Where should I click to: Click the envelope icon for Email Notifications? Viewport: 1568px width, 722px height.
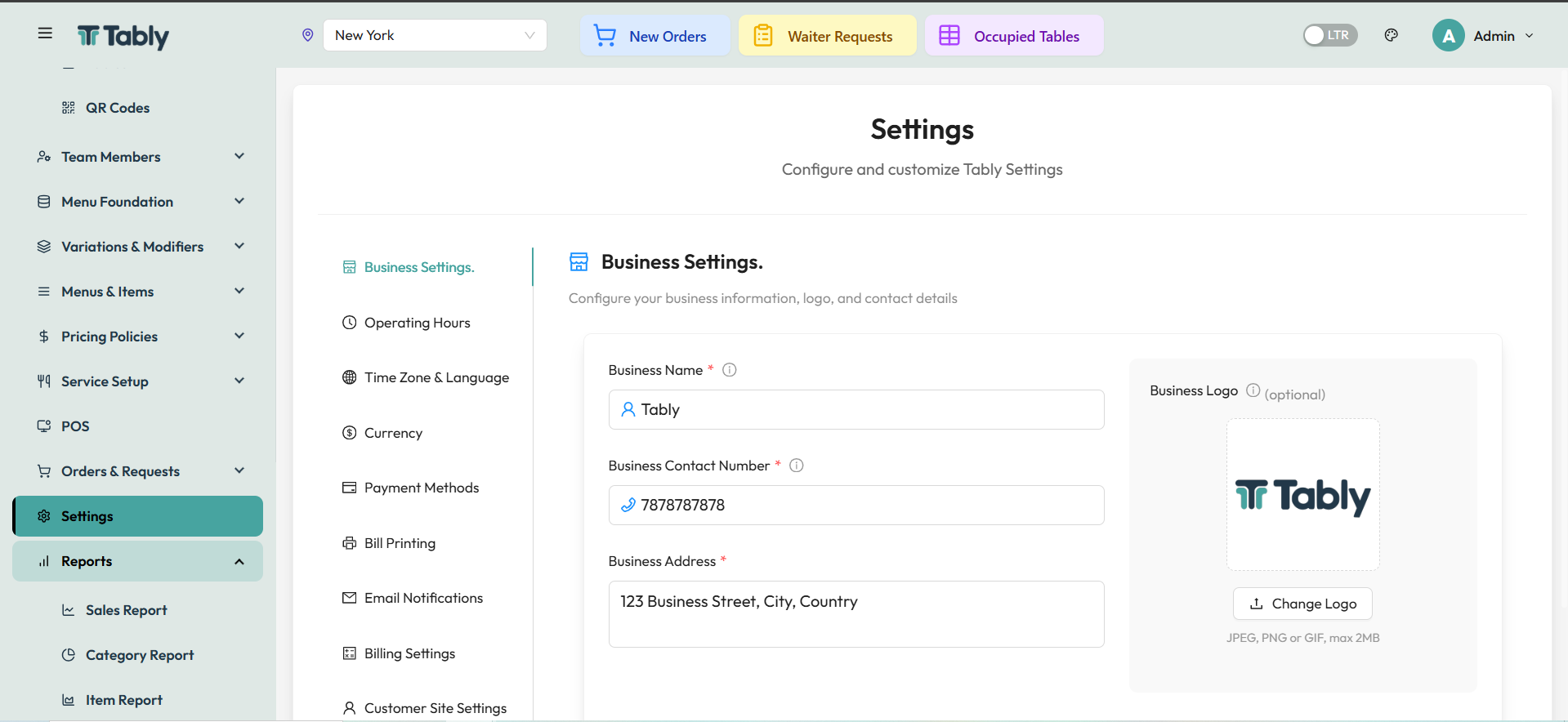click(x=350, y=598)
